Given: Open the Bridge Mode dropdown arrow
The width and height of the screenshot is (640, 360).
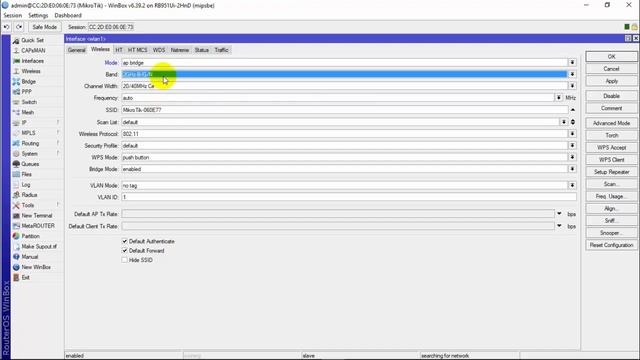Looking at the screenshot, I should click(x=572, y=169).
